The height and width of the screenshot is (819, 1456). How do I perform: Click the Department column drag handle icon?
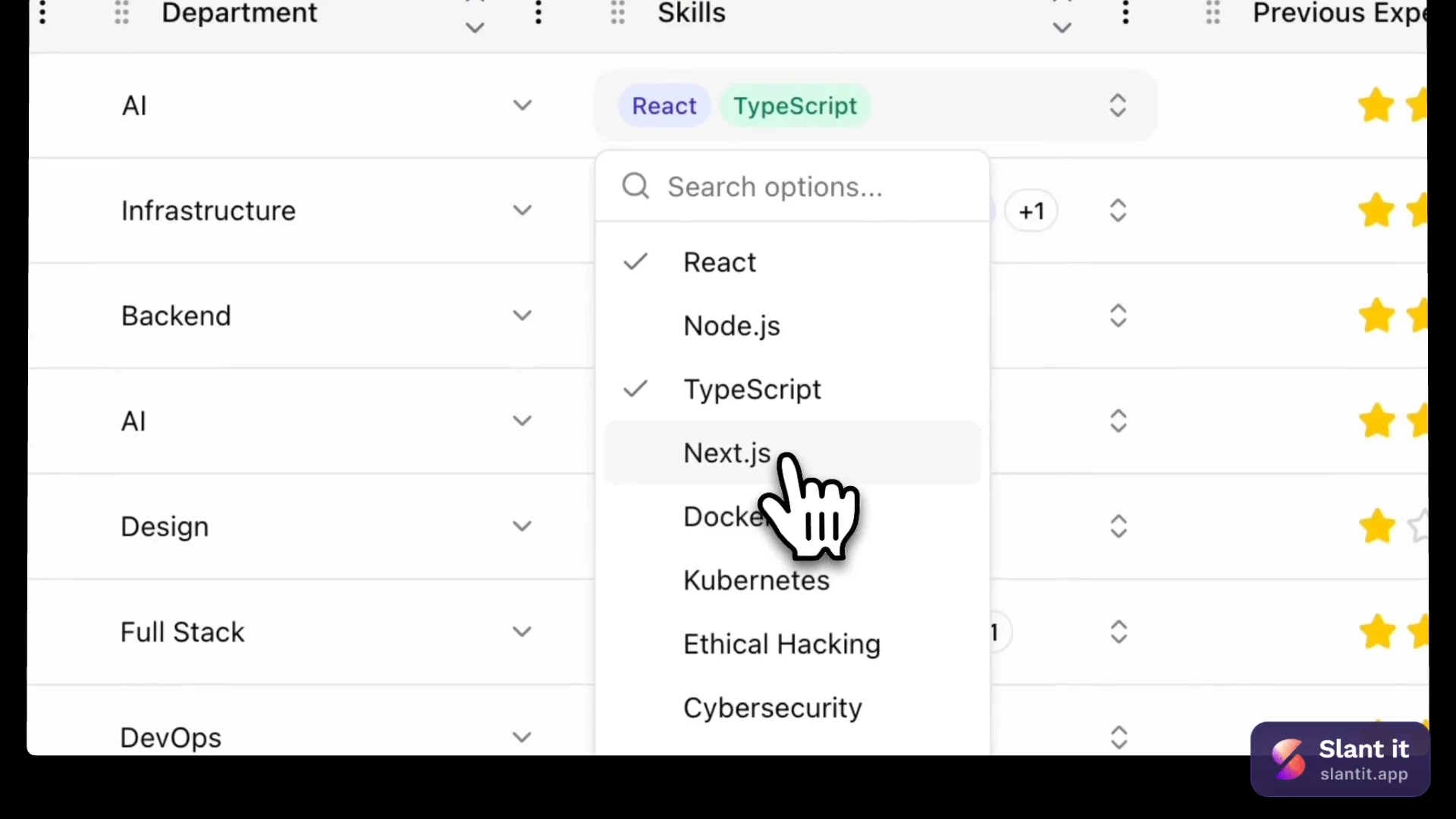pyautogui.click(x=121, y=13)
